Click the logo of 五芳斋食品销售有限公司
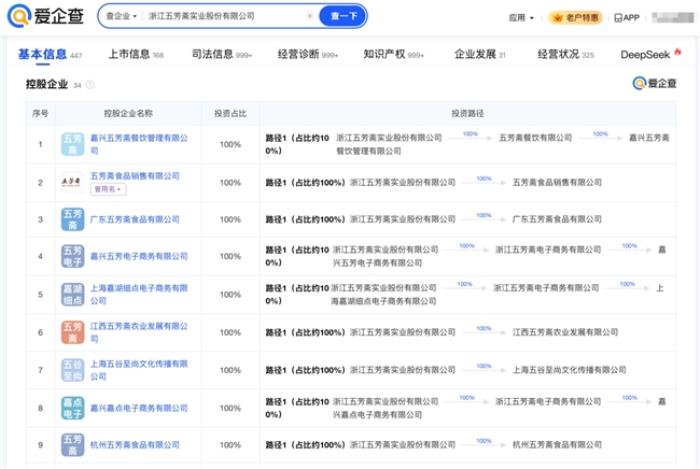The width and height of the screenshot is (700, 469). tap(71, 182)
